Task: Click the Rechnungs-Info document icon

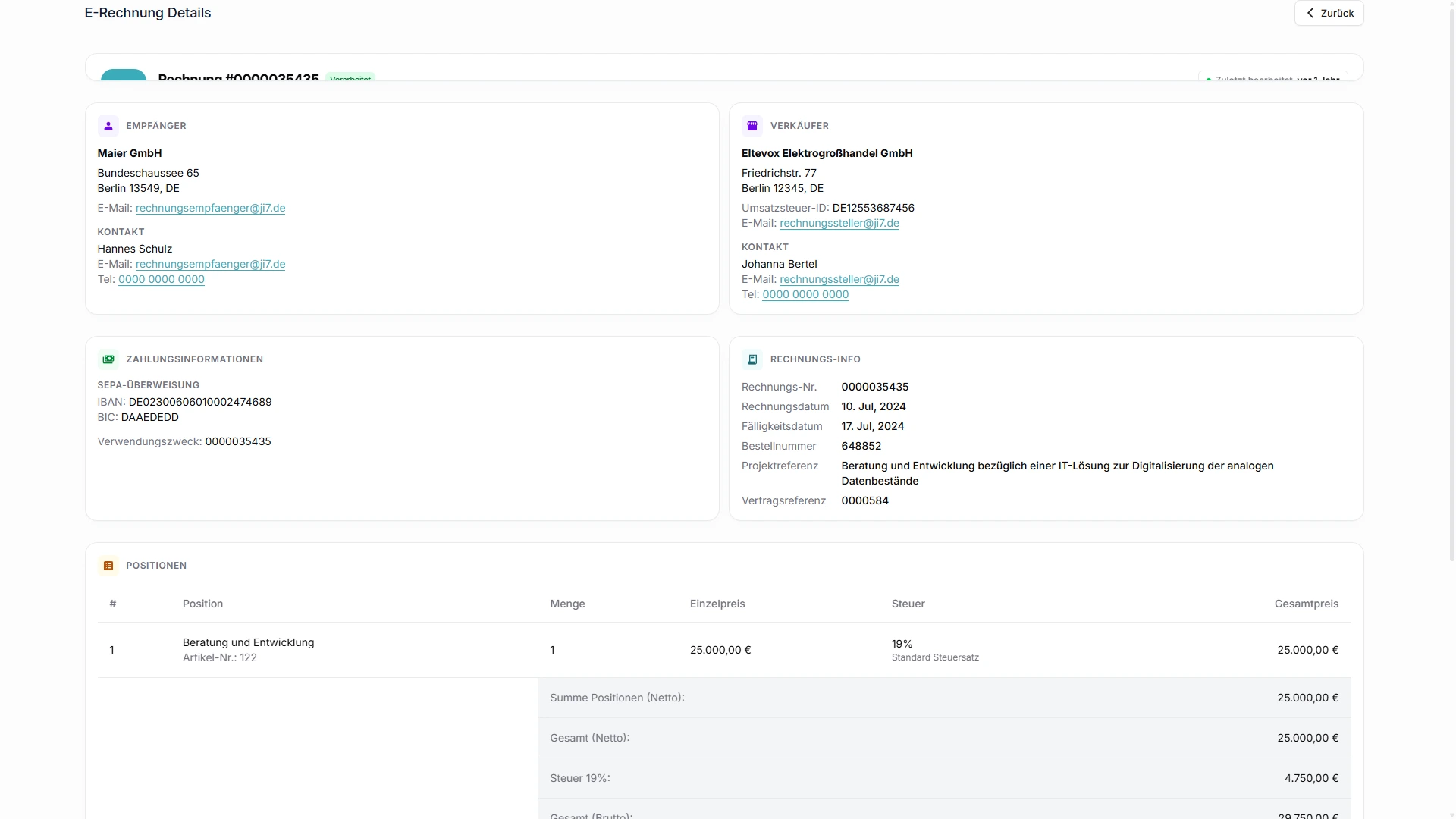Action: [752, 359]
